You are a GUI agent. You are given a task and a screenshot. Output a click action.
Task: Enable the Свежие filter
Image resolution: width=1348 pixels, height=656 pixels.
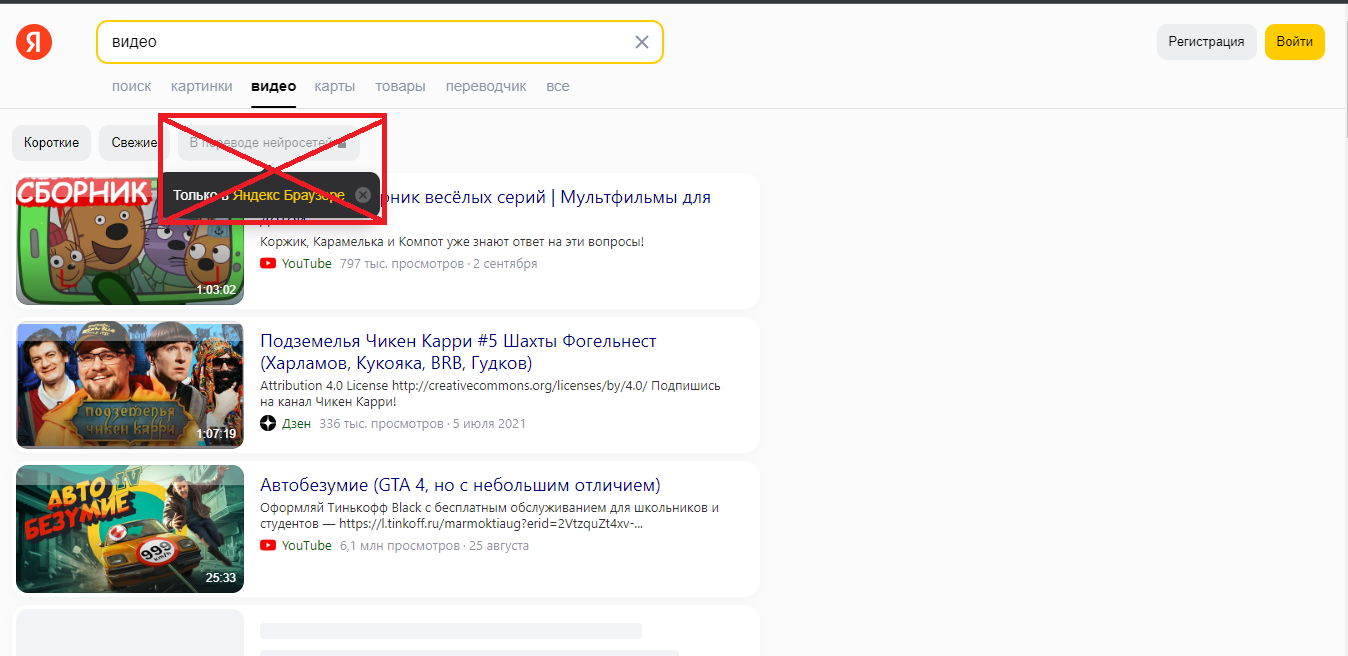coord(133,142)
